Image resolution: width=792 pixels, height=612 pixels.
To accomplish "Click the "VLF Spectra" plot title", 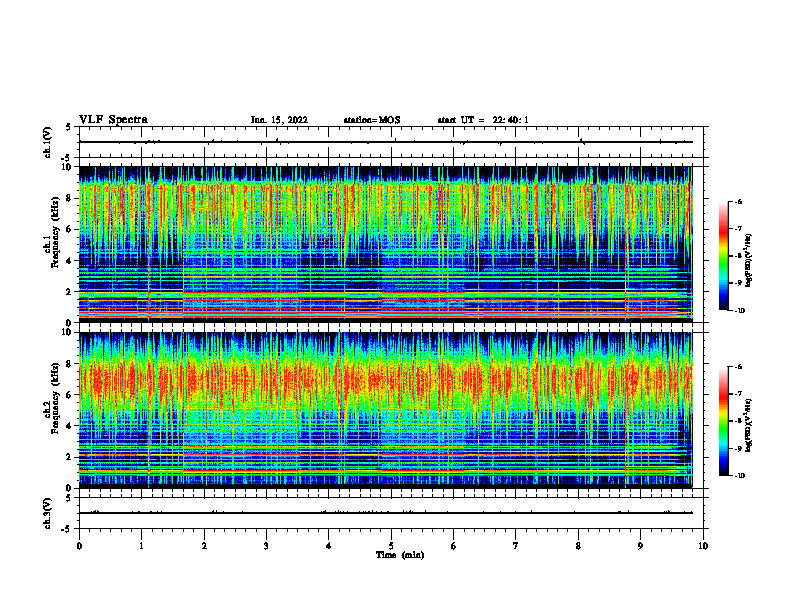I will (x=113, y=120).
